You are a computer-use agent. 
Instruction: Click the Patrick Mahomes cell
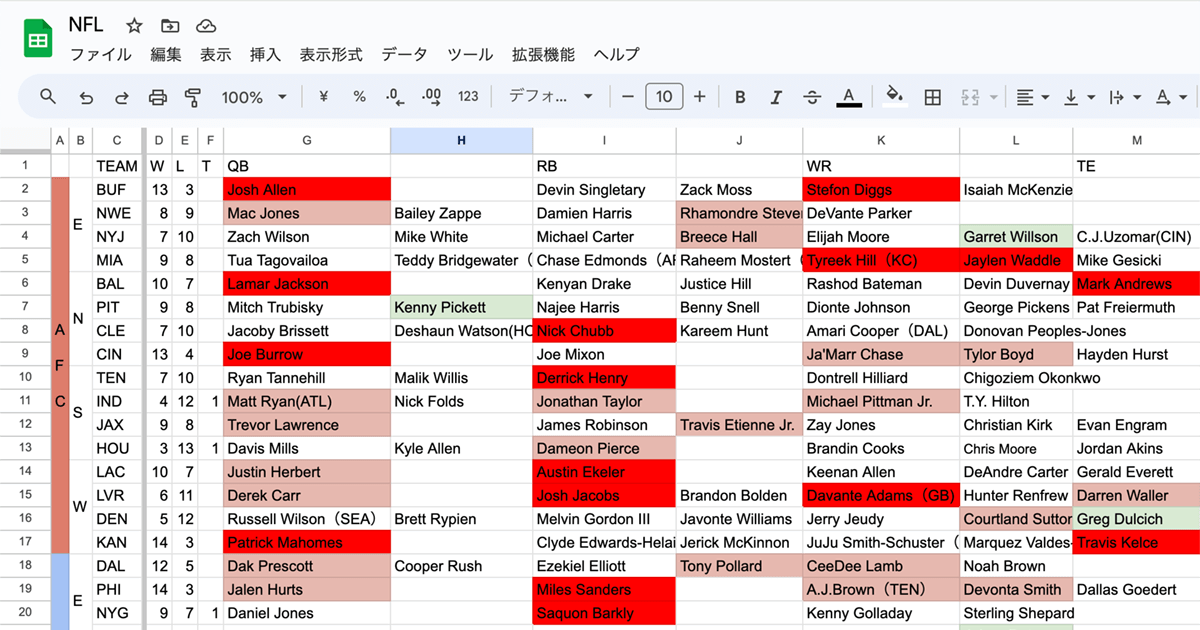click(307, 543)
